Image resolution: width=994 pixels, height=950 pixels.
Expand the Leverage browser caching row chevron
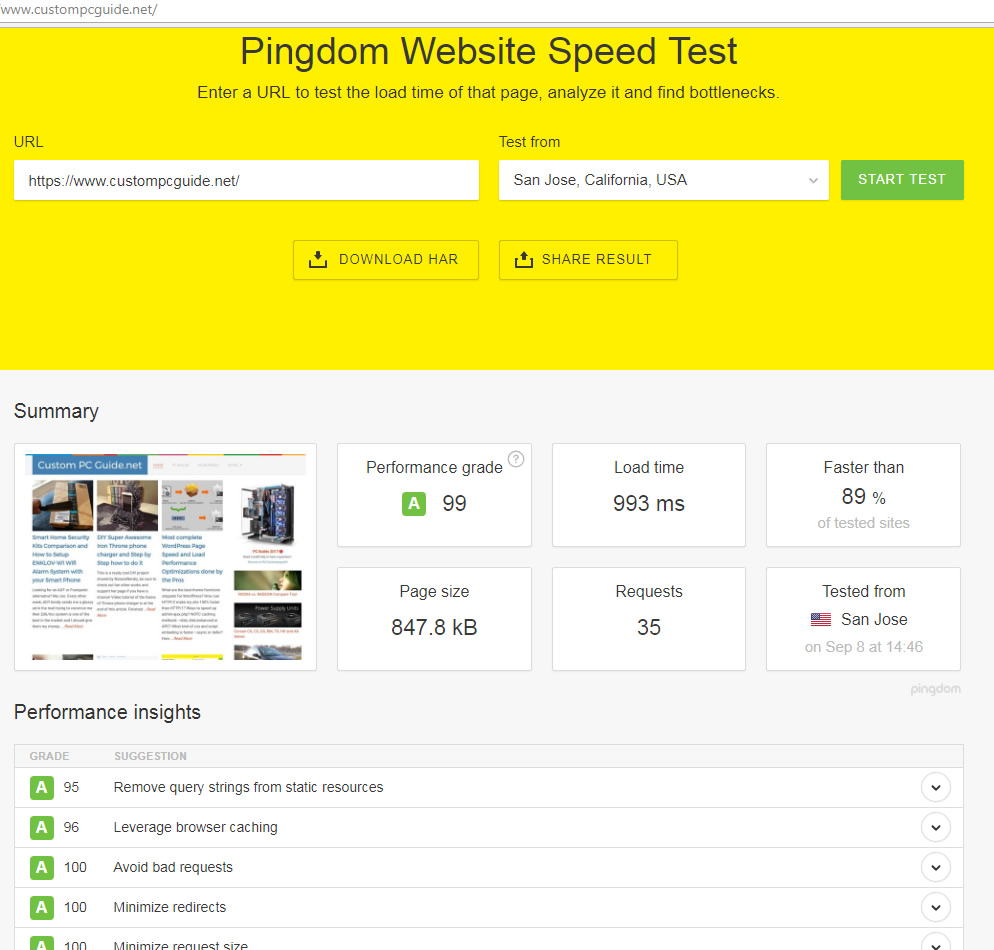[x=935, y=828]
